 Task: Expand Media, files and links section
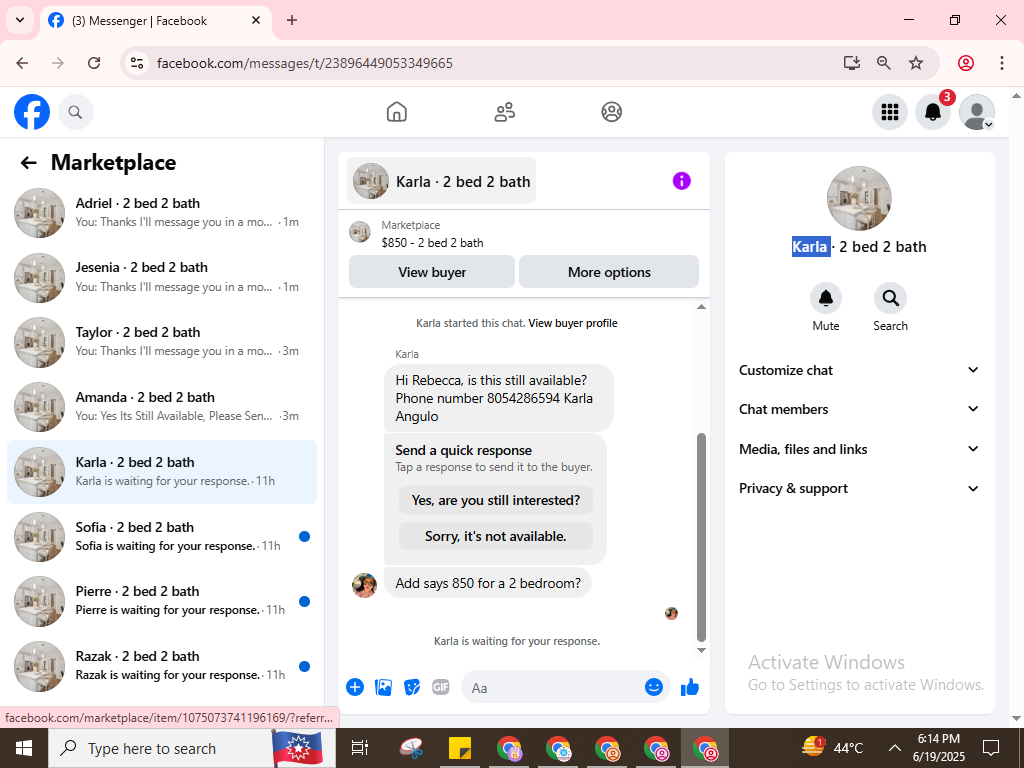tap(859, 449)
